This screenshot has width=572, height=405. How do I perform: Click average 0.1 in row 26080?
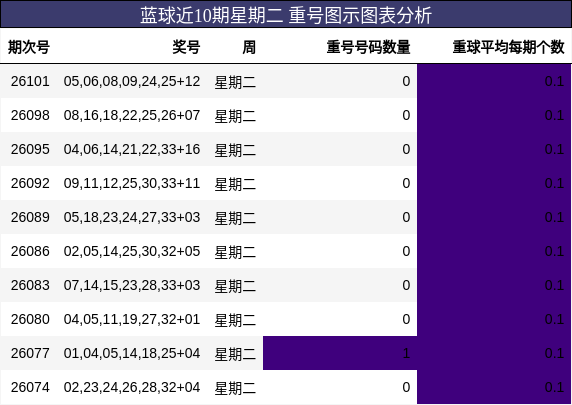(554, 319)
